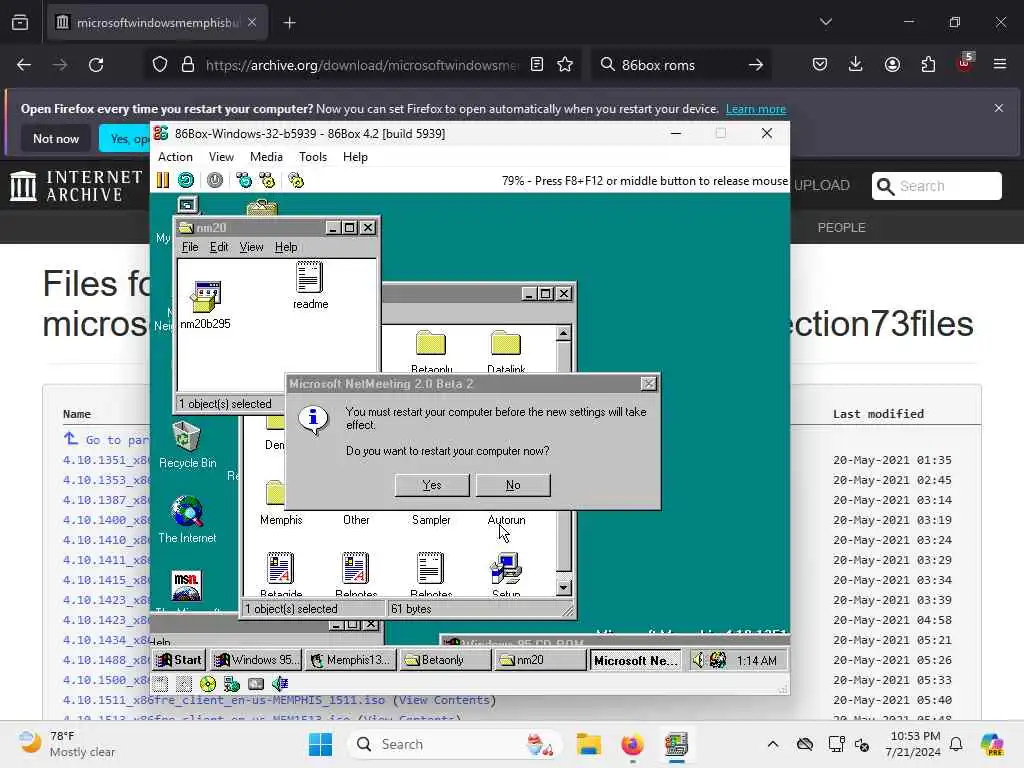Click Not now on Firefox notification
The width and height of the screenshot is (1024, 768).
56,138
